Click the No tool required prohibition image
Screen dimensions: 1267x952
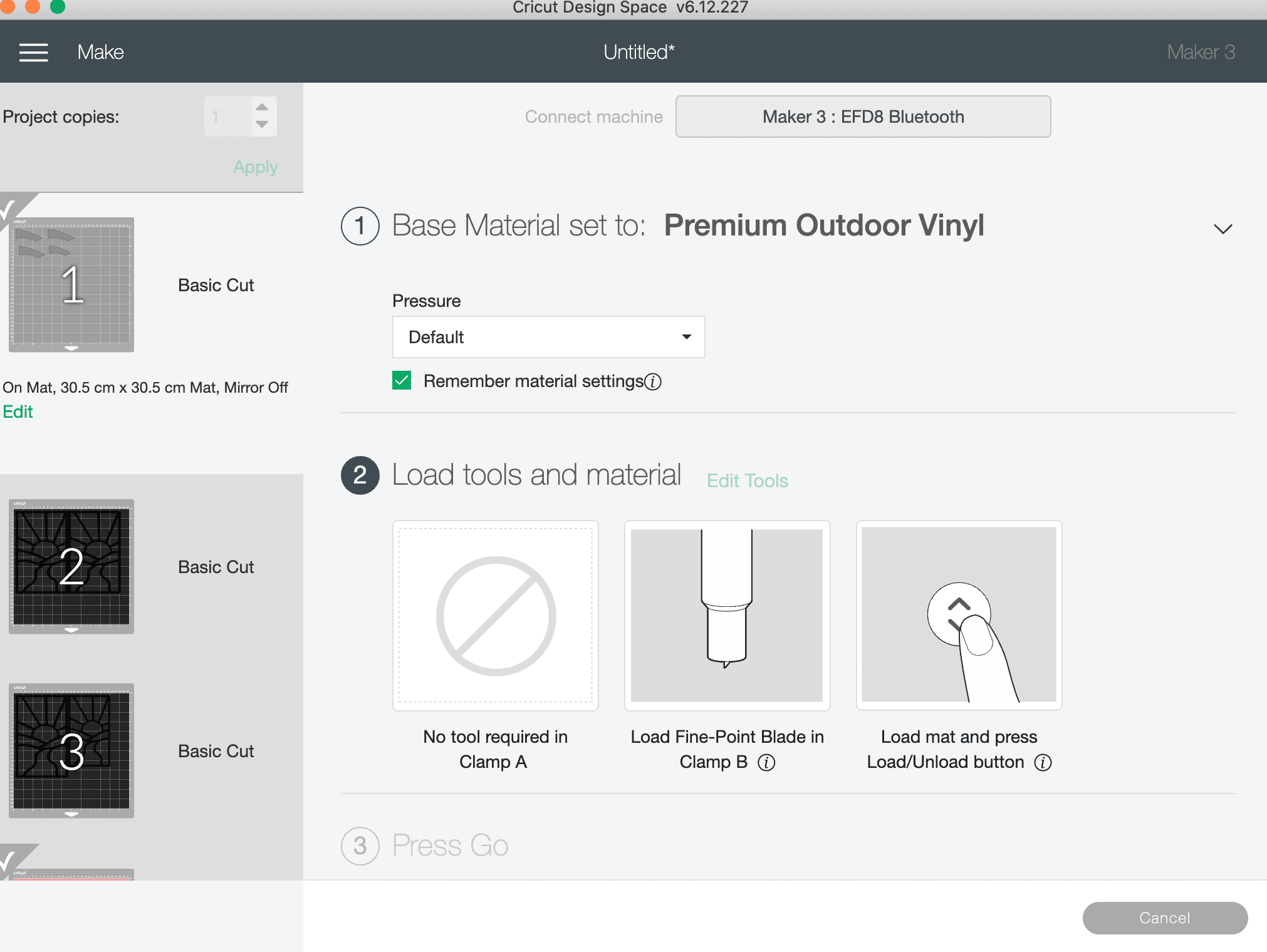coord(496,615)
